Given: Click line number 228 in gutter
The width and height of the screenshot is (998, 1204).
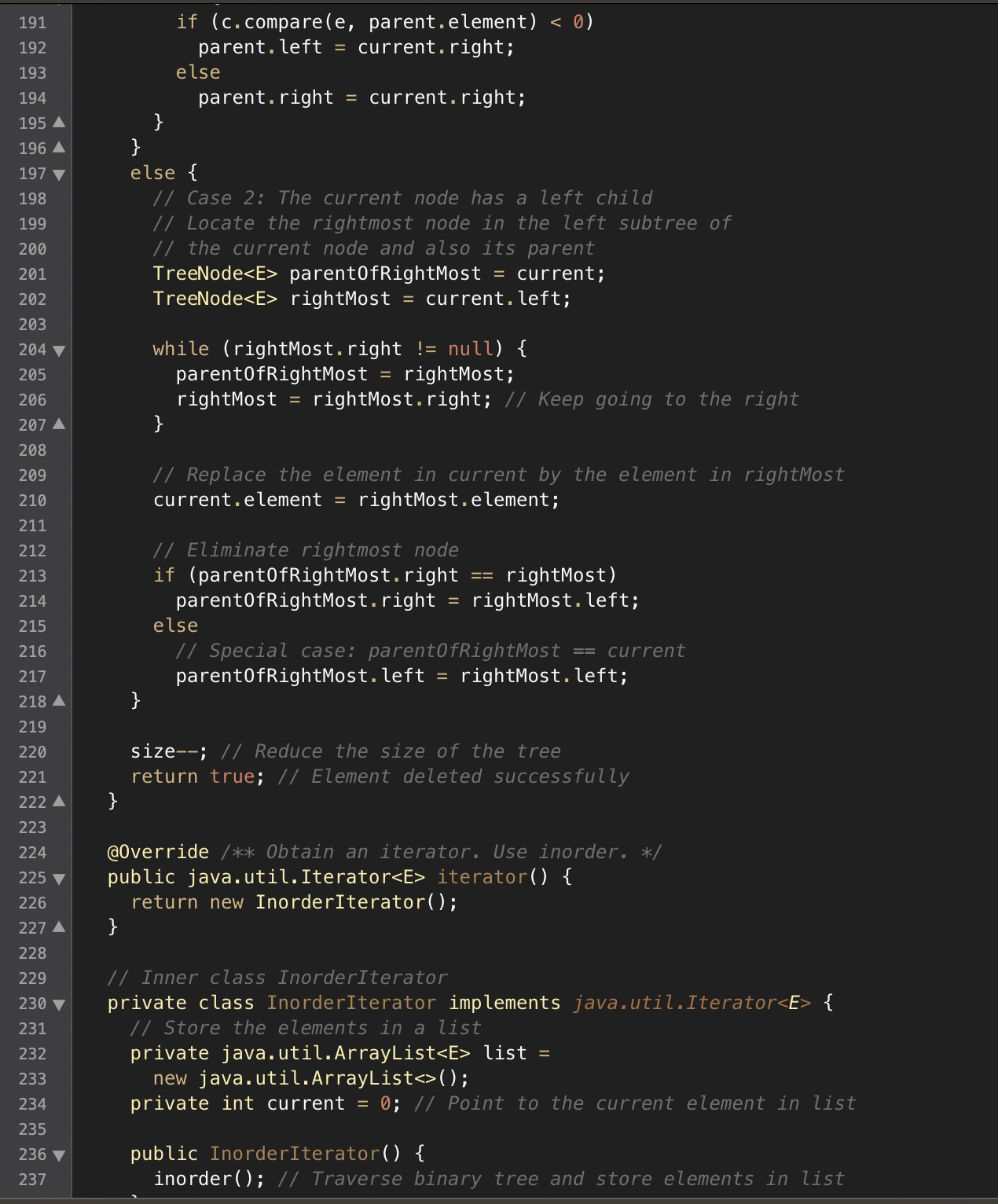Looking at the screenshot, I should tap(32, 953).
